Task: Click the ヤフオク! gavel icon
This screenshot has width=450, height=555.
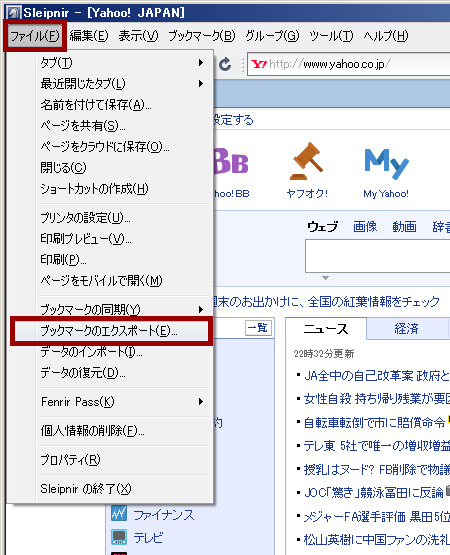Action: 306,161
